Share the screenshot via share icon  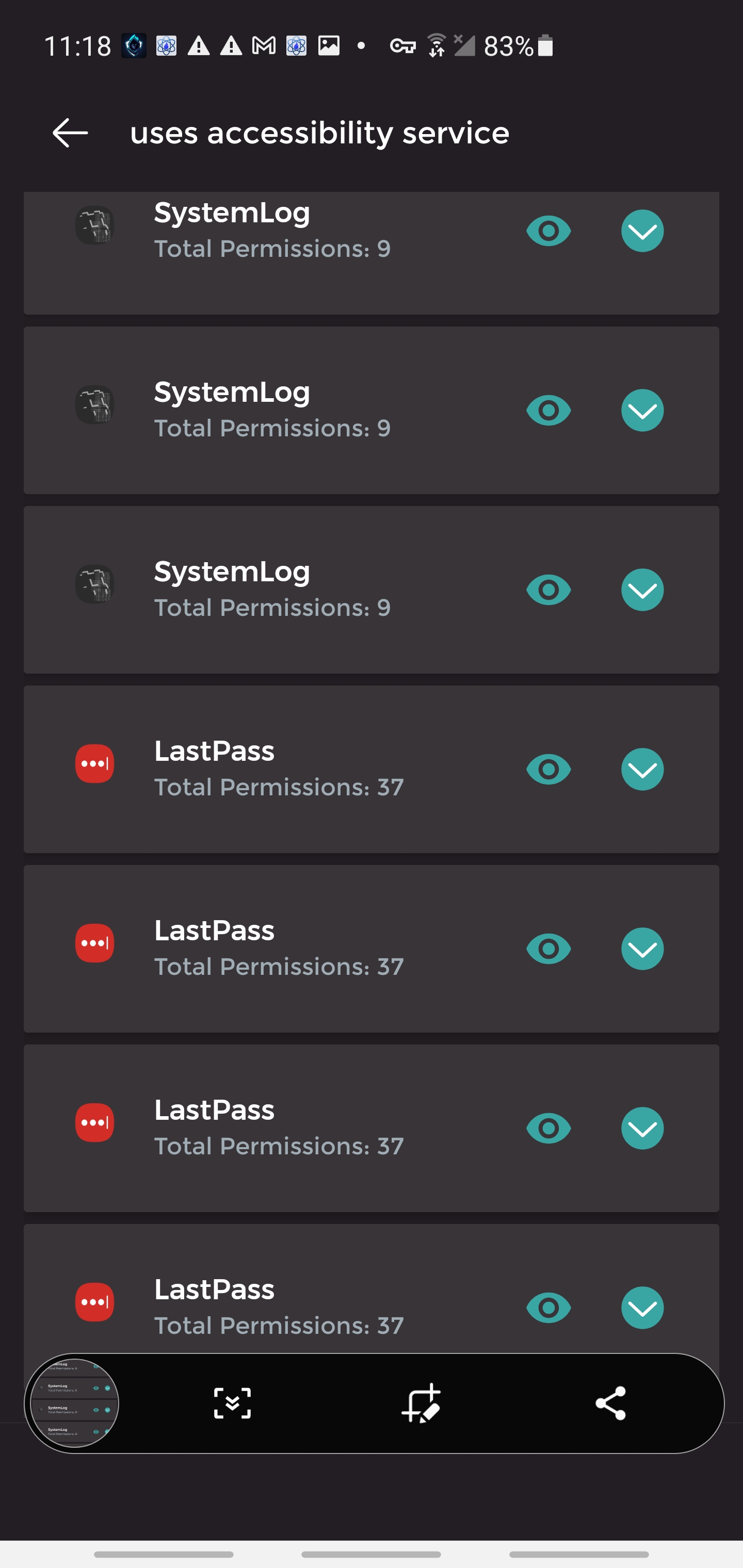[x=610, y=1403]
